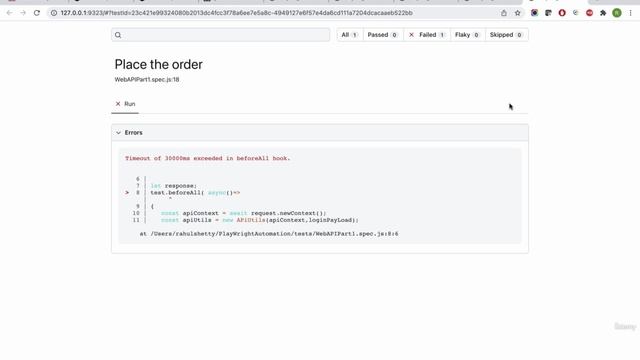Screen dimensions: 640x360
Task: Click the 'Place the order' title
Action: coord(158,64)
